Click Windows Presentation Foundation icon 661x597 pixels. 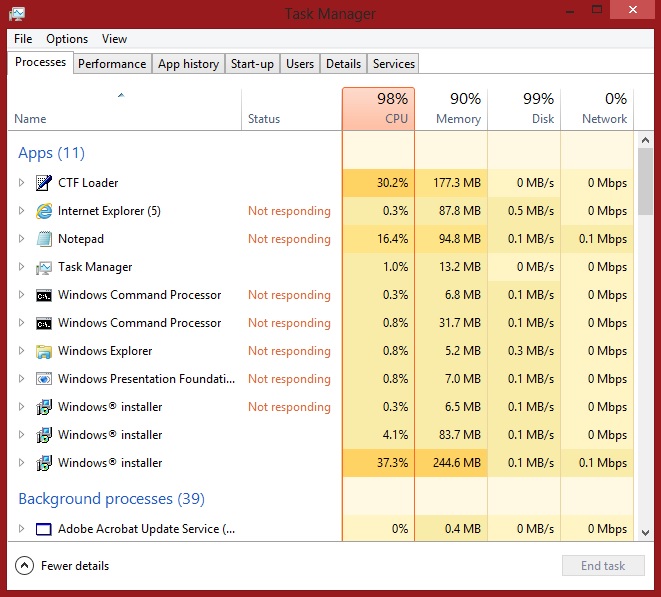click(x=44, y=379)
